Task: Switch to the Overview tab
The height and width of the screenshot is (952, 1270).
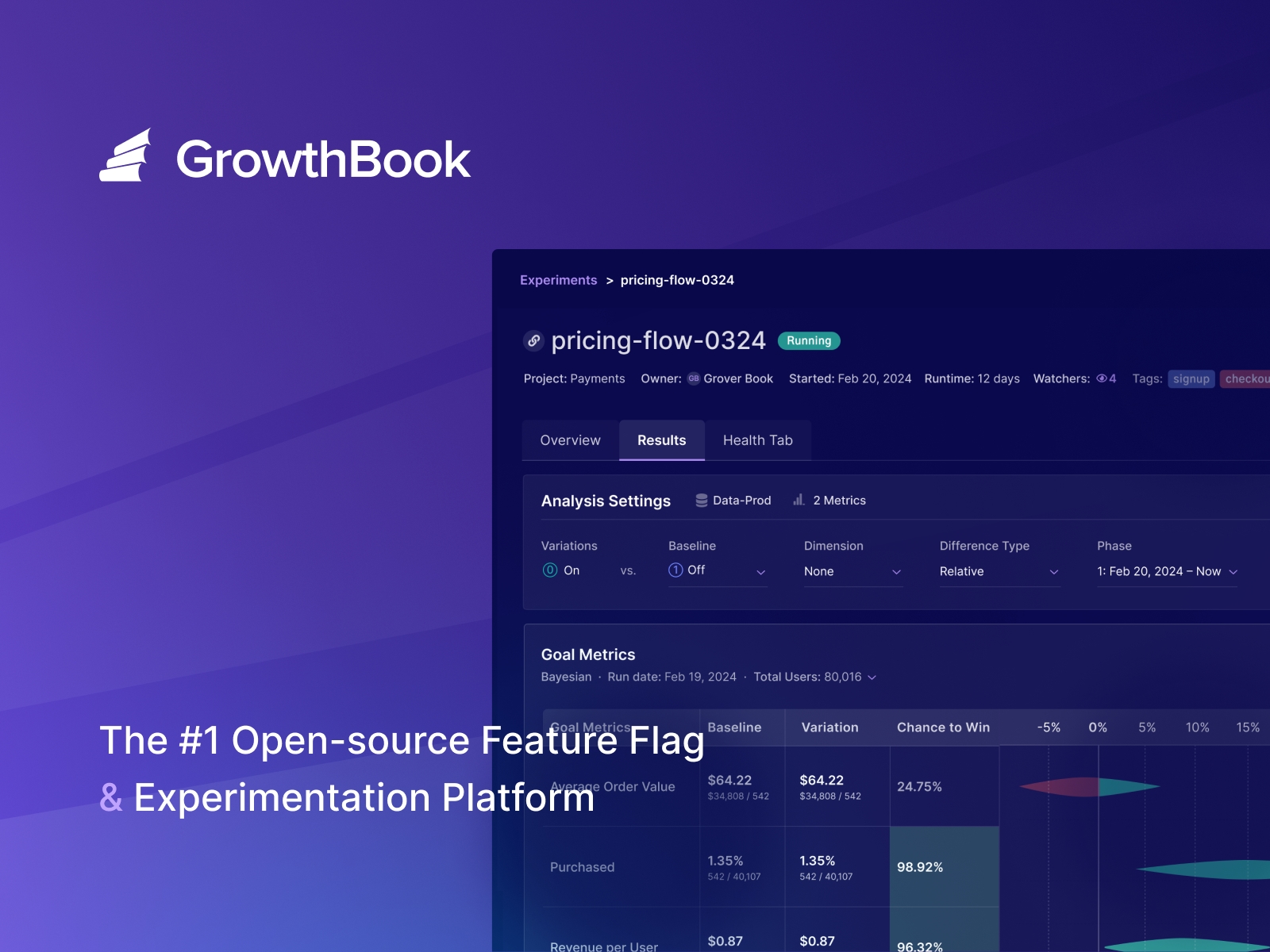Action: (x=570, y=440)
